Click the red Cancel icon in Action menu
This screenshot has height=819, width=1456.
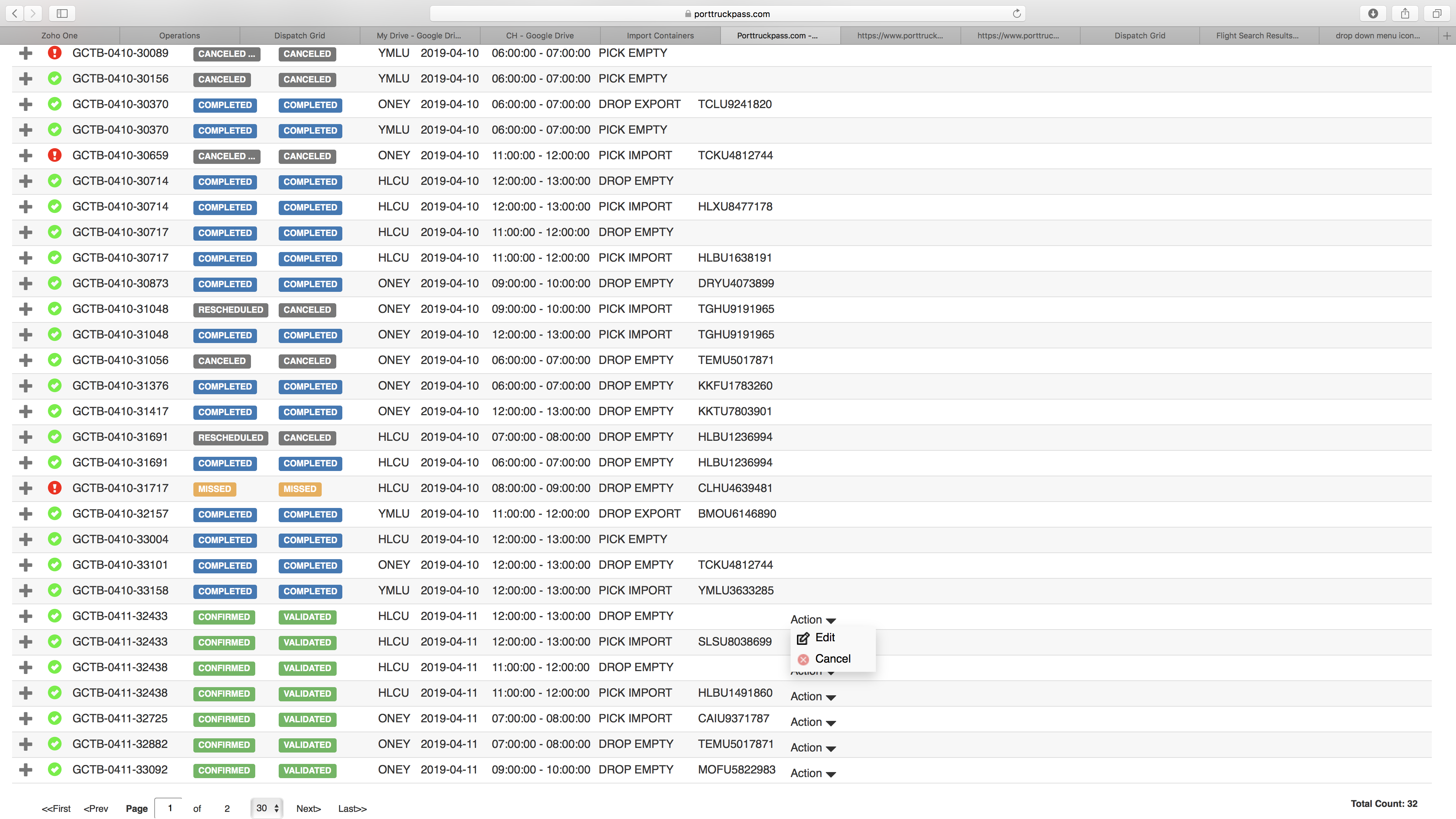(x=803, y=659)
